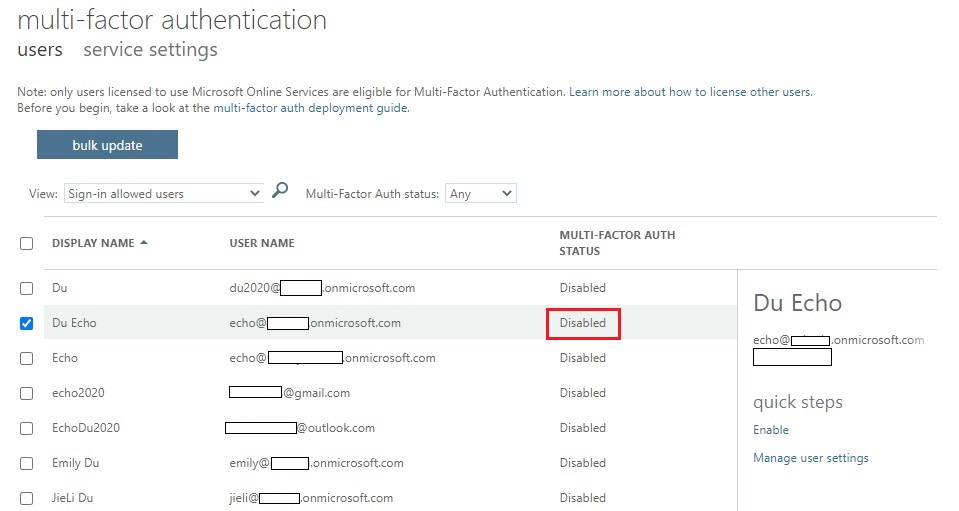Click the search magnifier icon
959x511 pixels.
pos(280,190)
